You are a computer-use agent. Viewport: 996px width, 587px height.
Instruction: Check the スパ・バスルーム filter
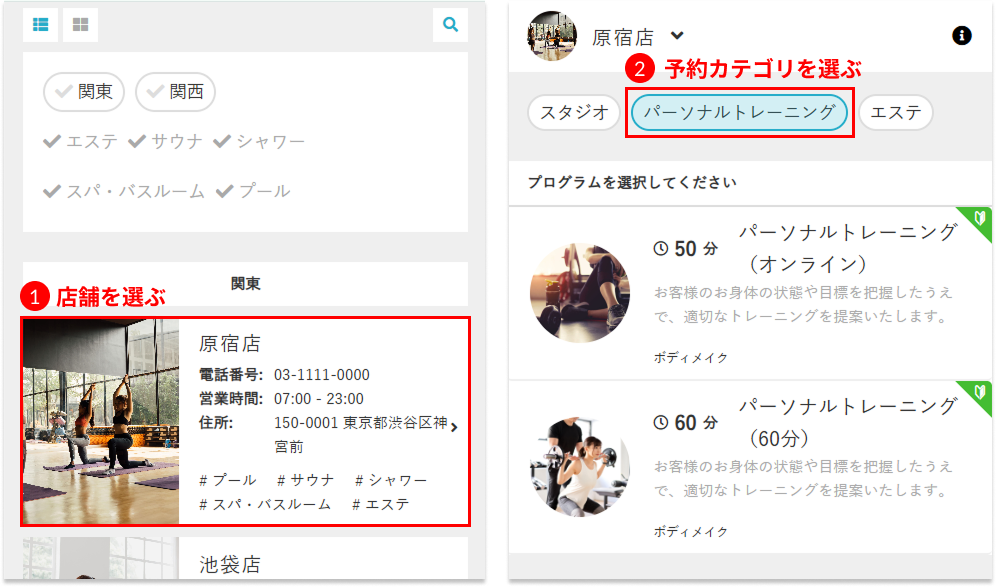[124, 191]
